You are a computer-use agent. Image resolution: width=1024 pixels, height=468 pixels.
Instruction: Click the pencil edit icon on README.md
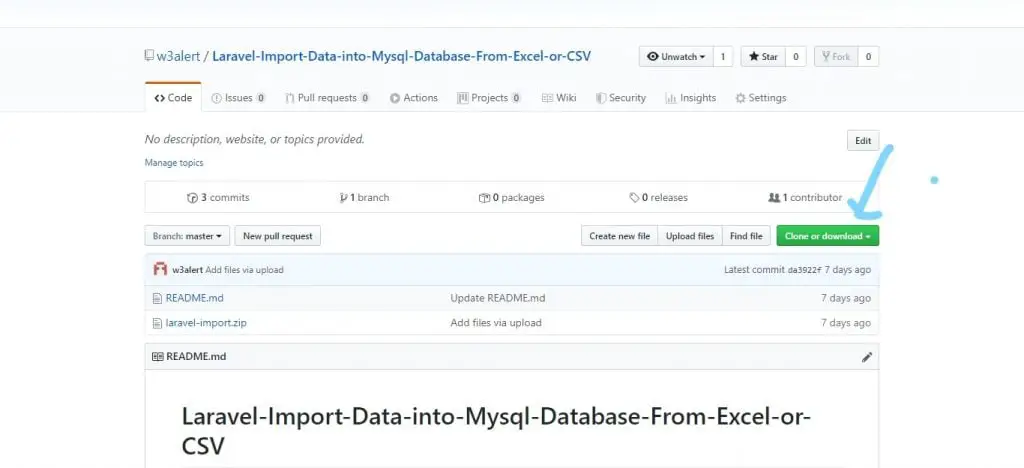(867, 357)
